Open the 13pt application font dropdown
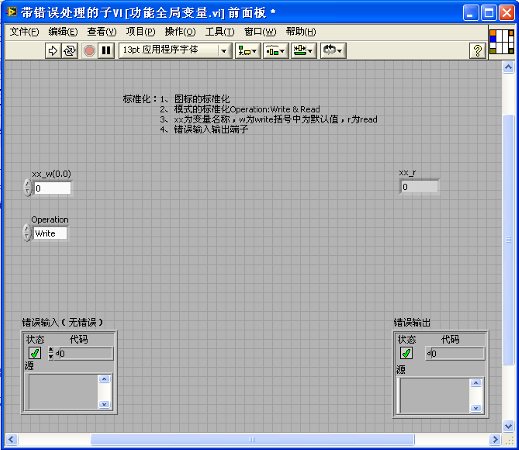 click(x=175, y=51)
